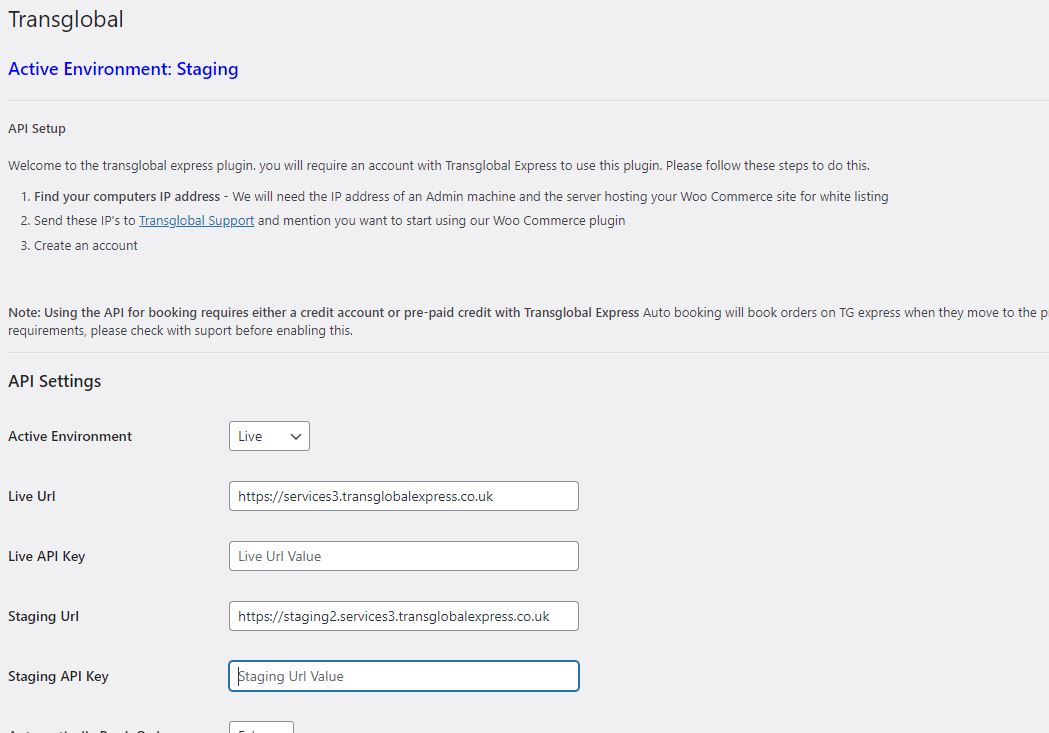Click the Active Environment field label
Image resolution: width=1049 pixels, height=733 pixels.
[x=70, y=436]
